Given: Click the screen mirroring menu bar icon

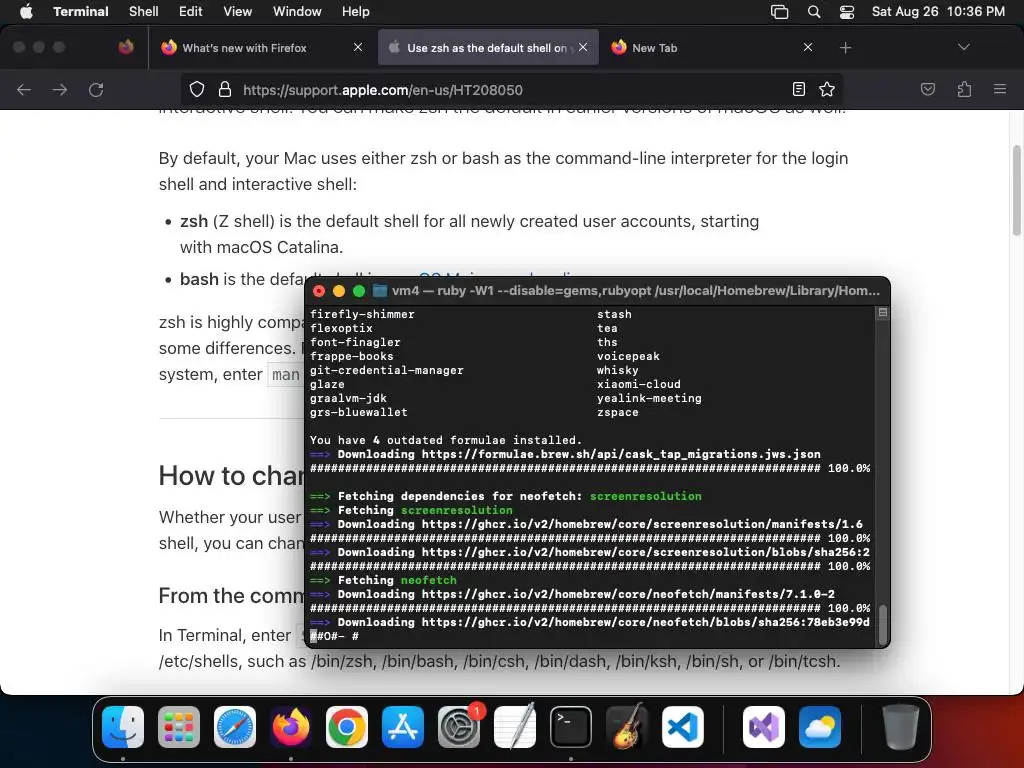Looking at the screenshot, I should pyautogui.click(x=779, y=12).
